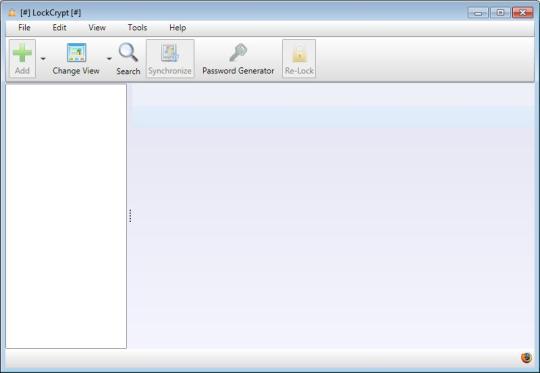The width and height of the screenshot is (540, 373).
Task: Open the Tools menu
Action: 137,28
